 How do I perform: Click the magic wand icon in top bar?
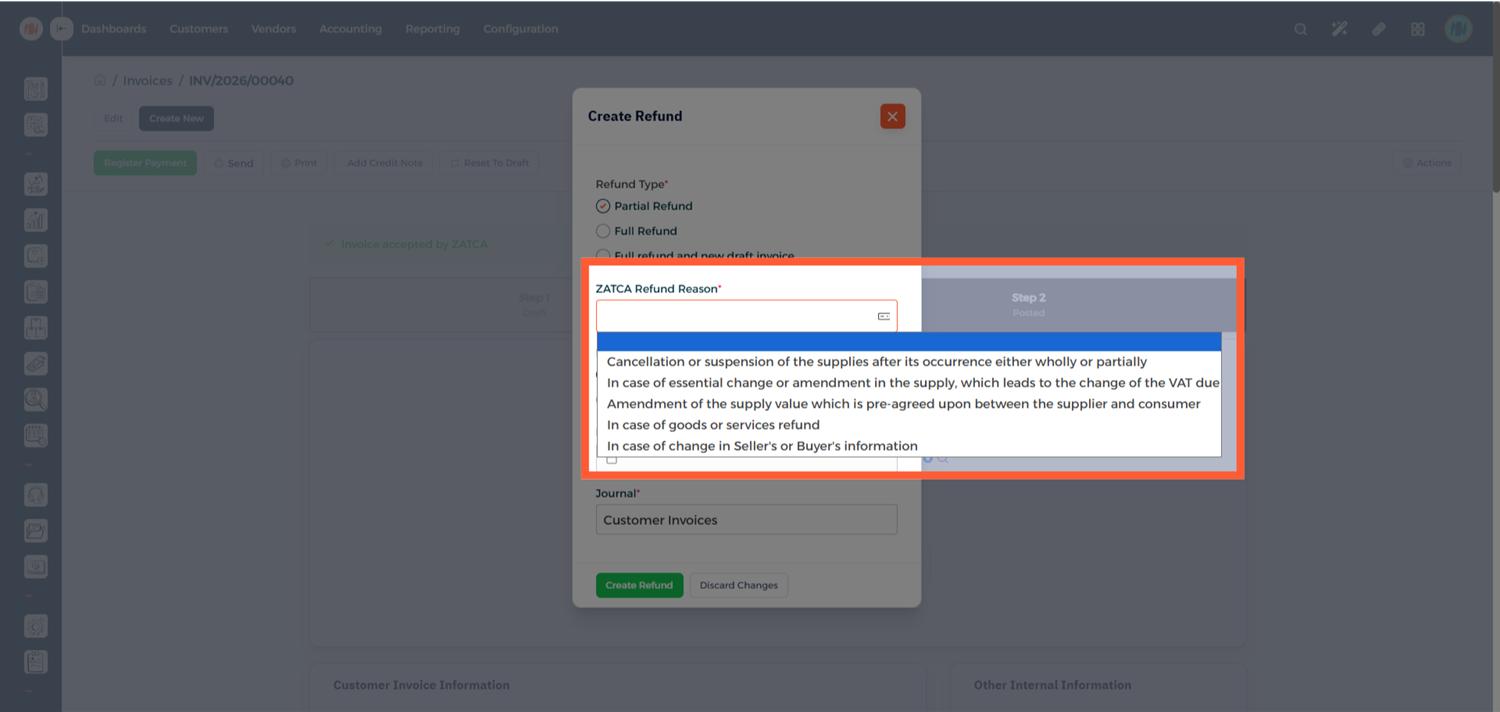1340,29
